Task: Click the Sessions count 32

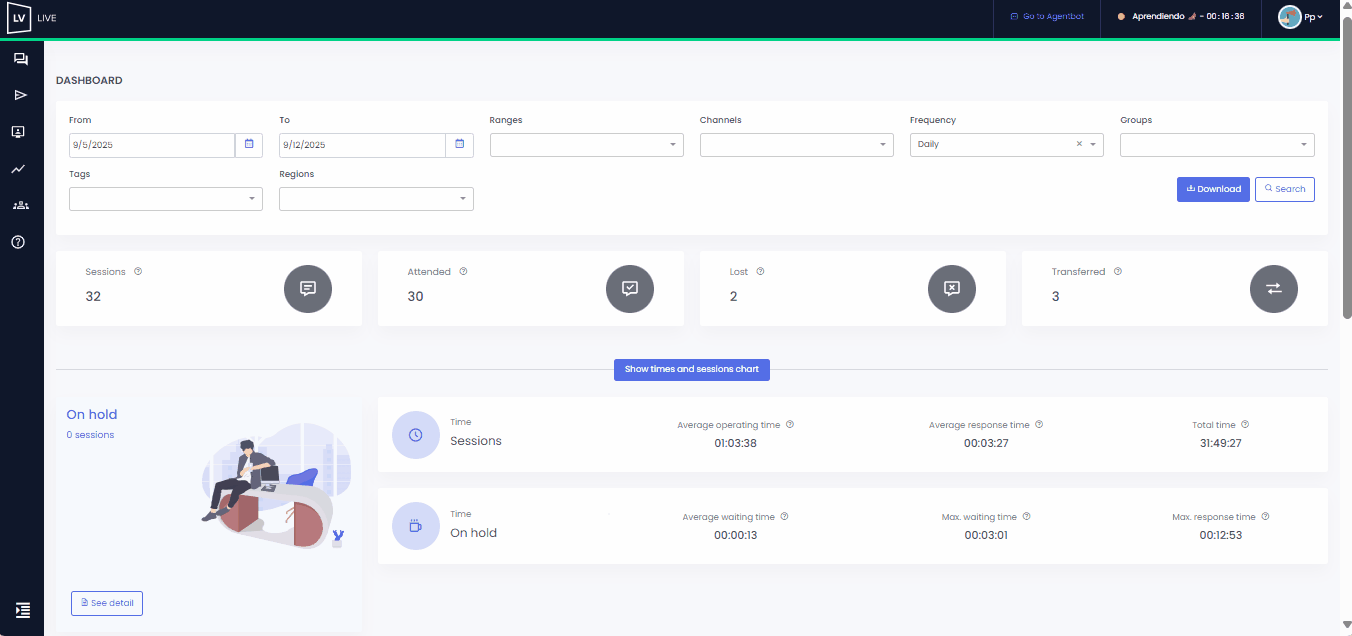Action: point(93,297)
